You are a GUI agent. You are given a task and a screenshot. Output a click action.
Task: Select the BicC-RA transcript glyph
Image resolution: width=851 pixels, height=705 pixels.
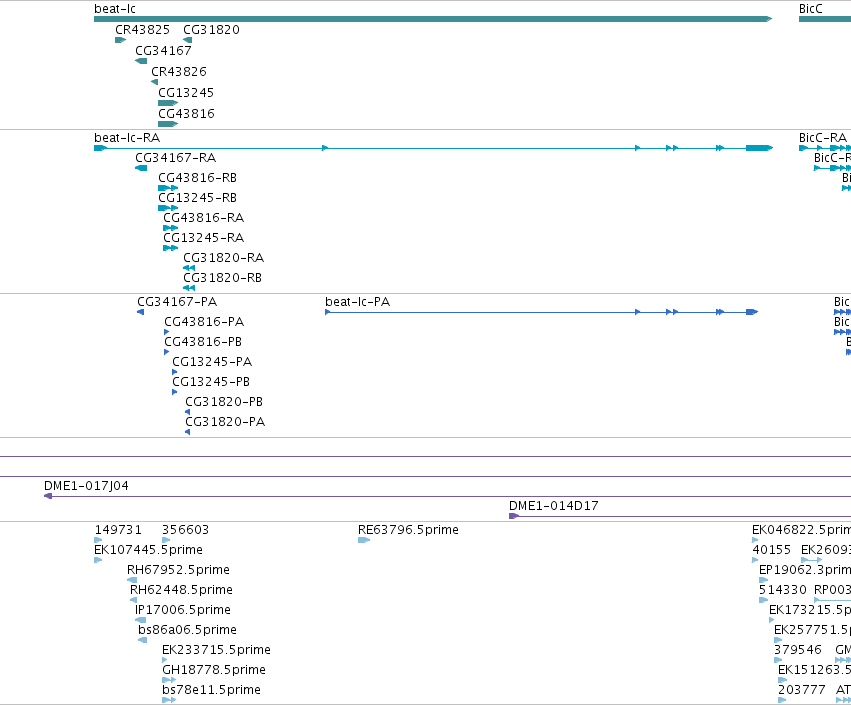[825, 148]
